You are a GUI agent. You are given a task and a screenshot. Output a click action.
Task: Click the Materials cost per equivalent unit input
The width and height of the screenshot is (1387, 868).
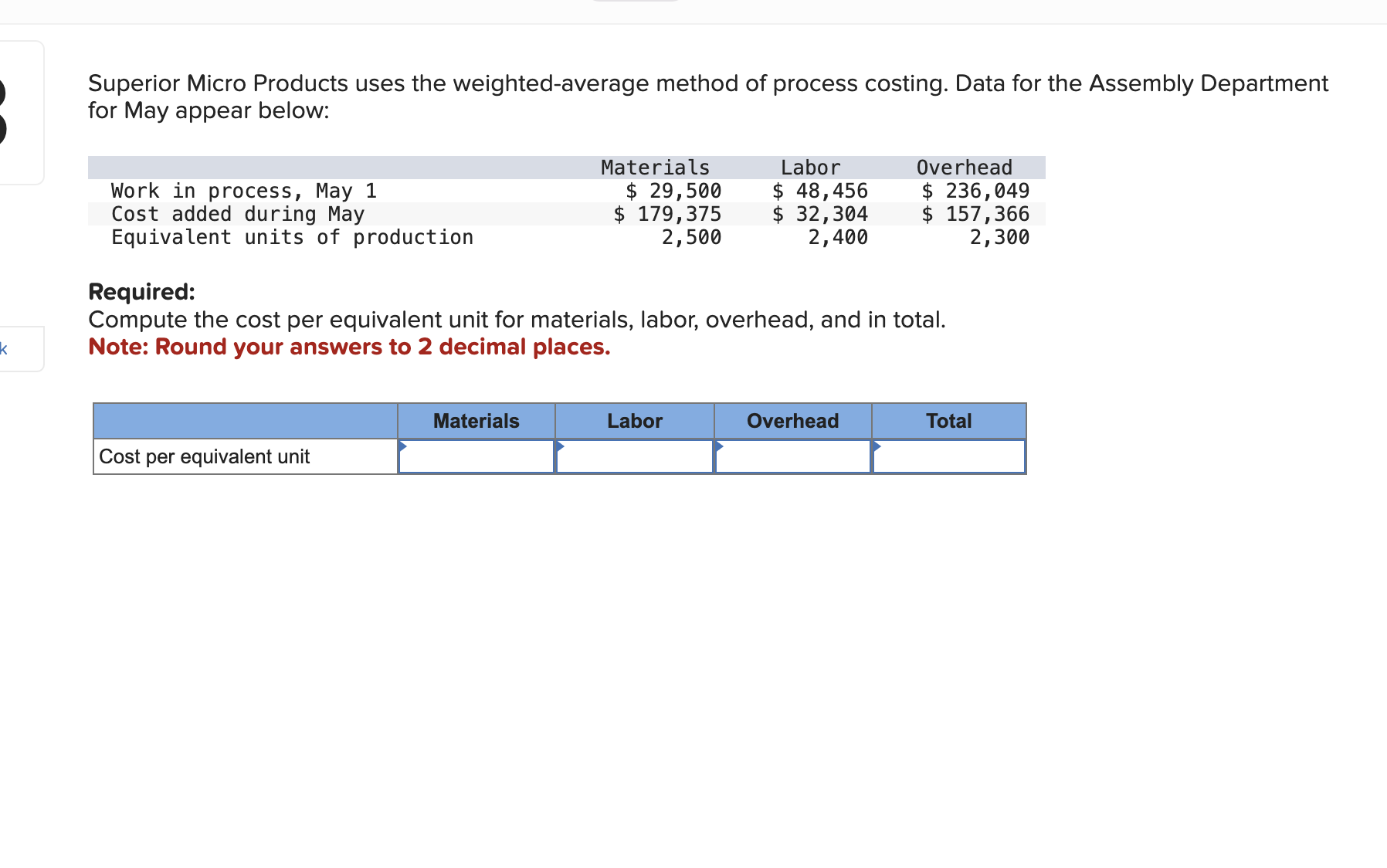(476, 456)
